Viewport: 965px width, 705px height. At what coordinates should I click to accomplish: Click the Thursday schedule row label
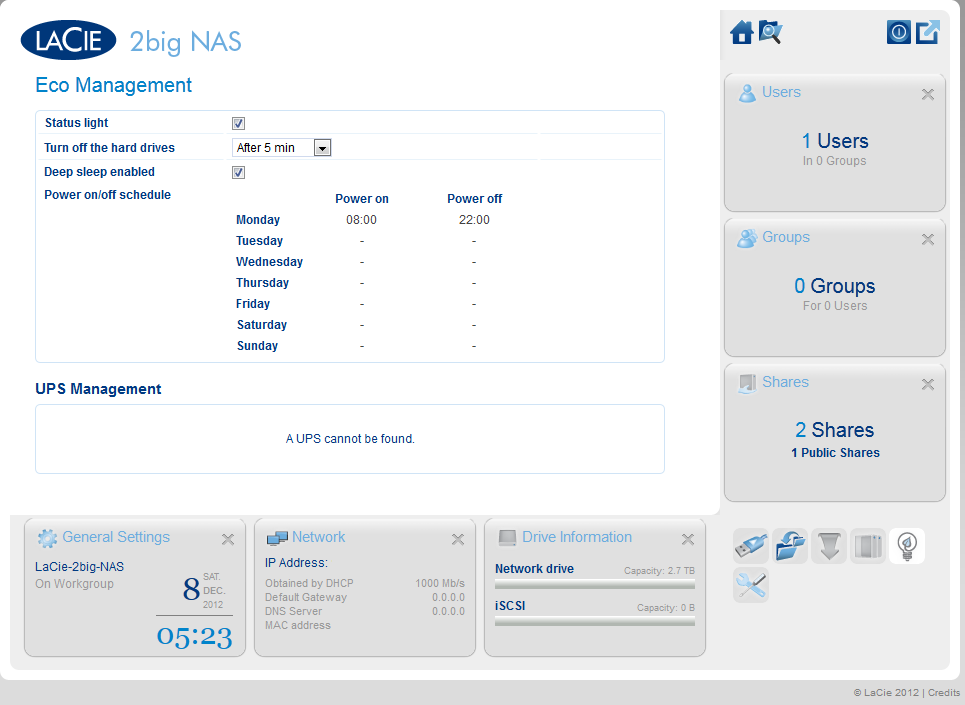point(262,282)
